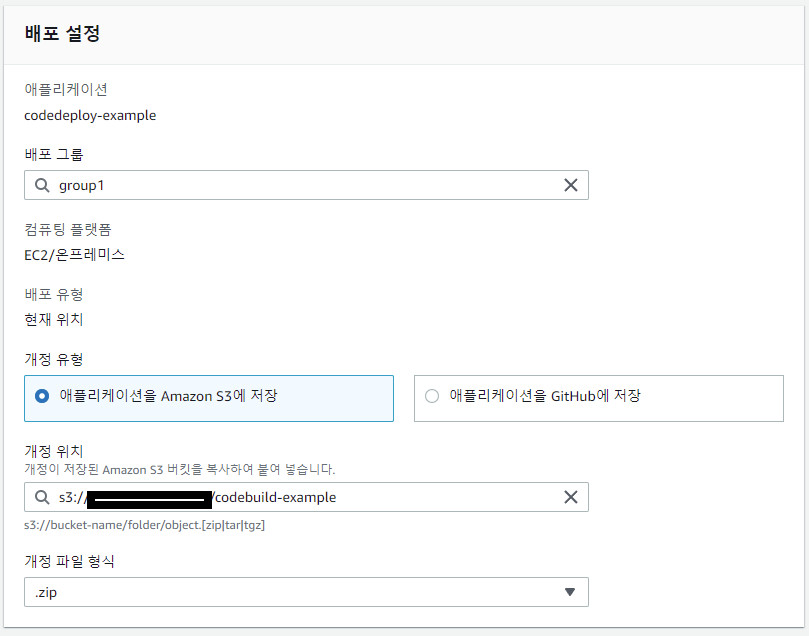
Task: Click the s3:// revision location input
Action: click(x=306, y=497)
